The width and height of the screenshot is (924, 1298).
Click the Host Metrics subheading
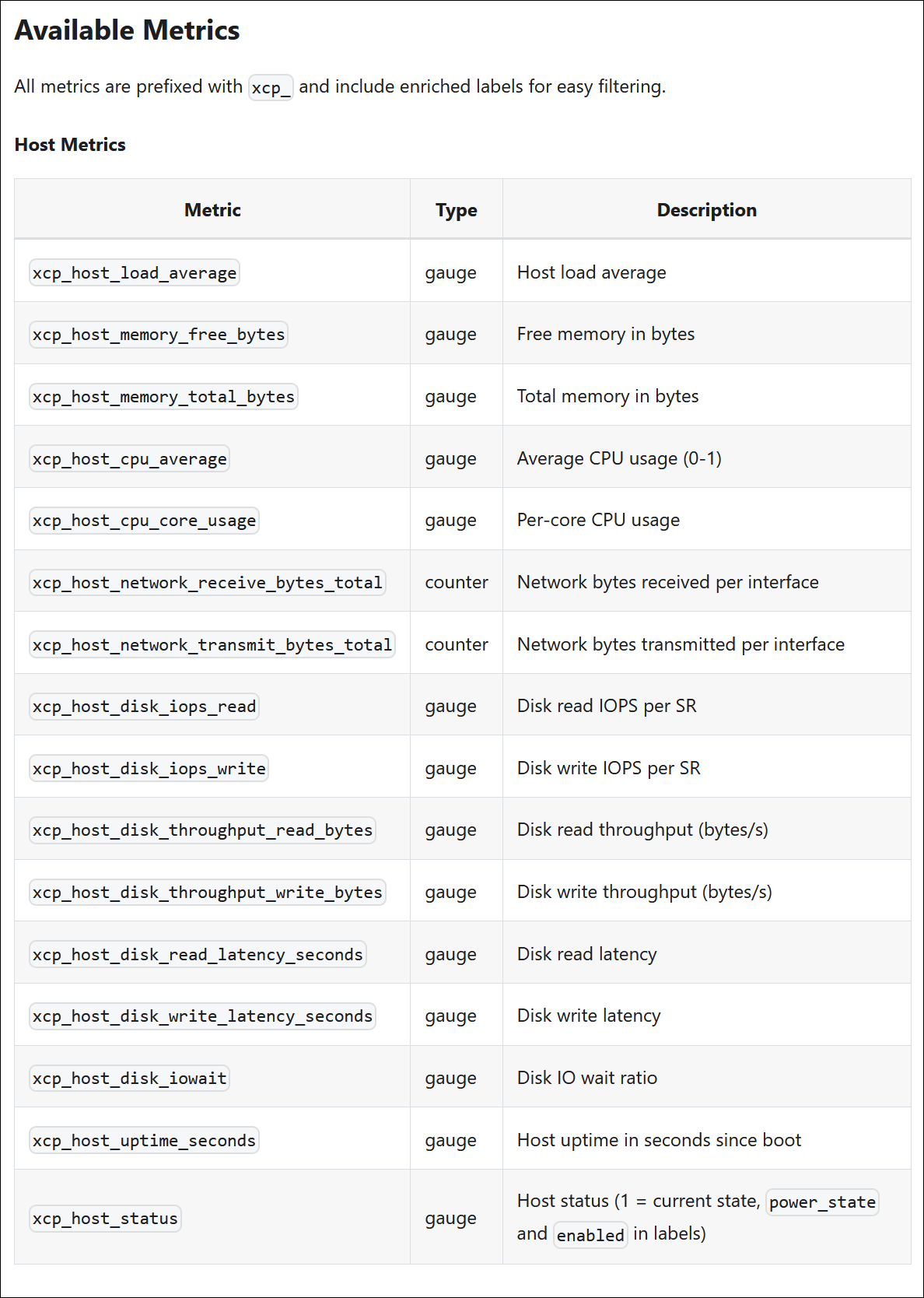(x=70, y=145)
